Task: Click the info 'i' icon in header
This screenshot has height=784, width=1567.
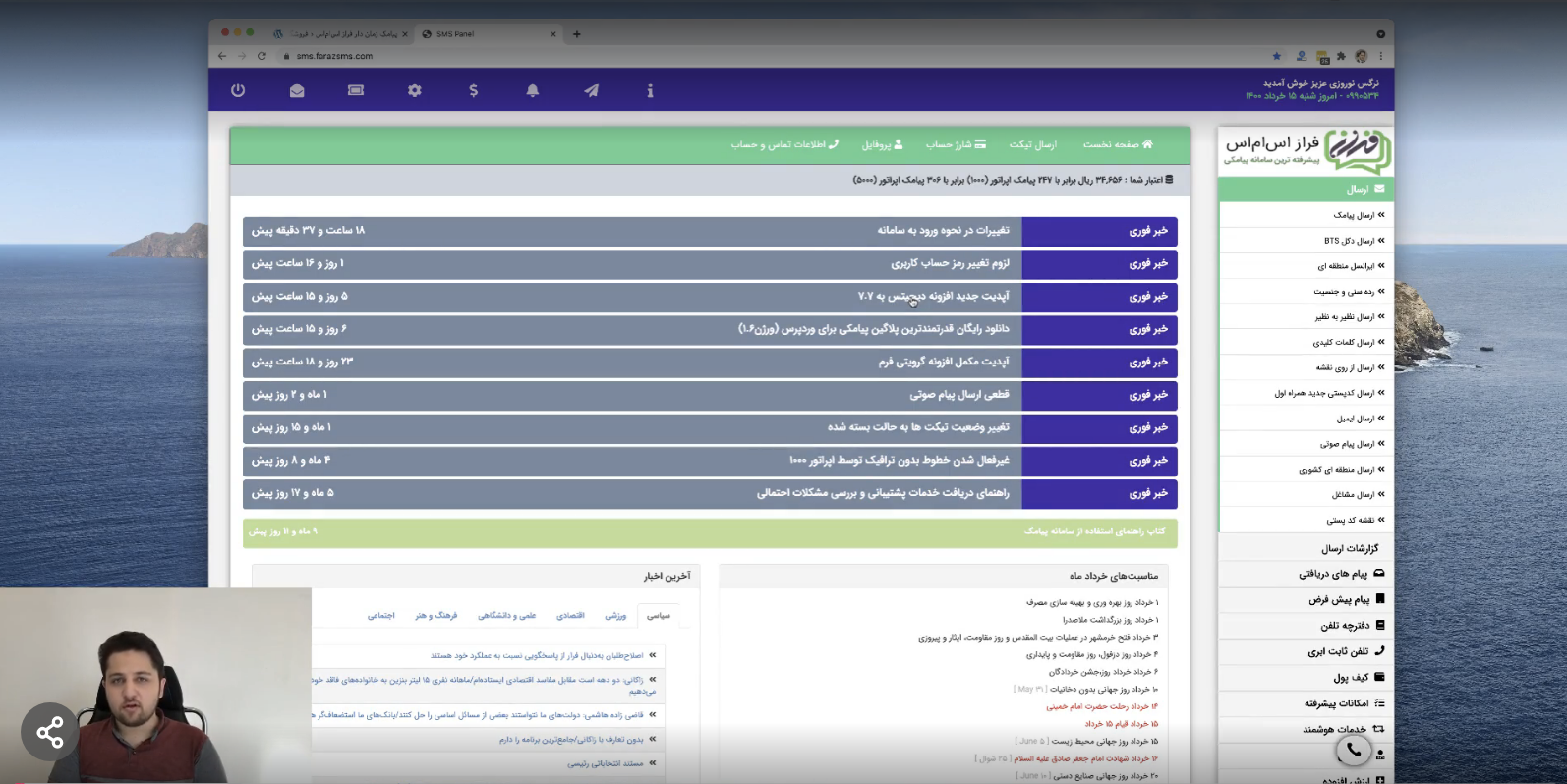Action: [x=650, y=90]
